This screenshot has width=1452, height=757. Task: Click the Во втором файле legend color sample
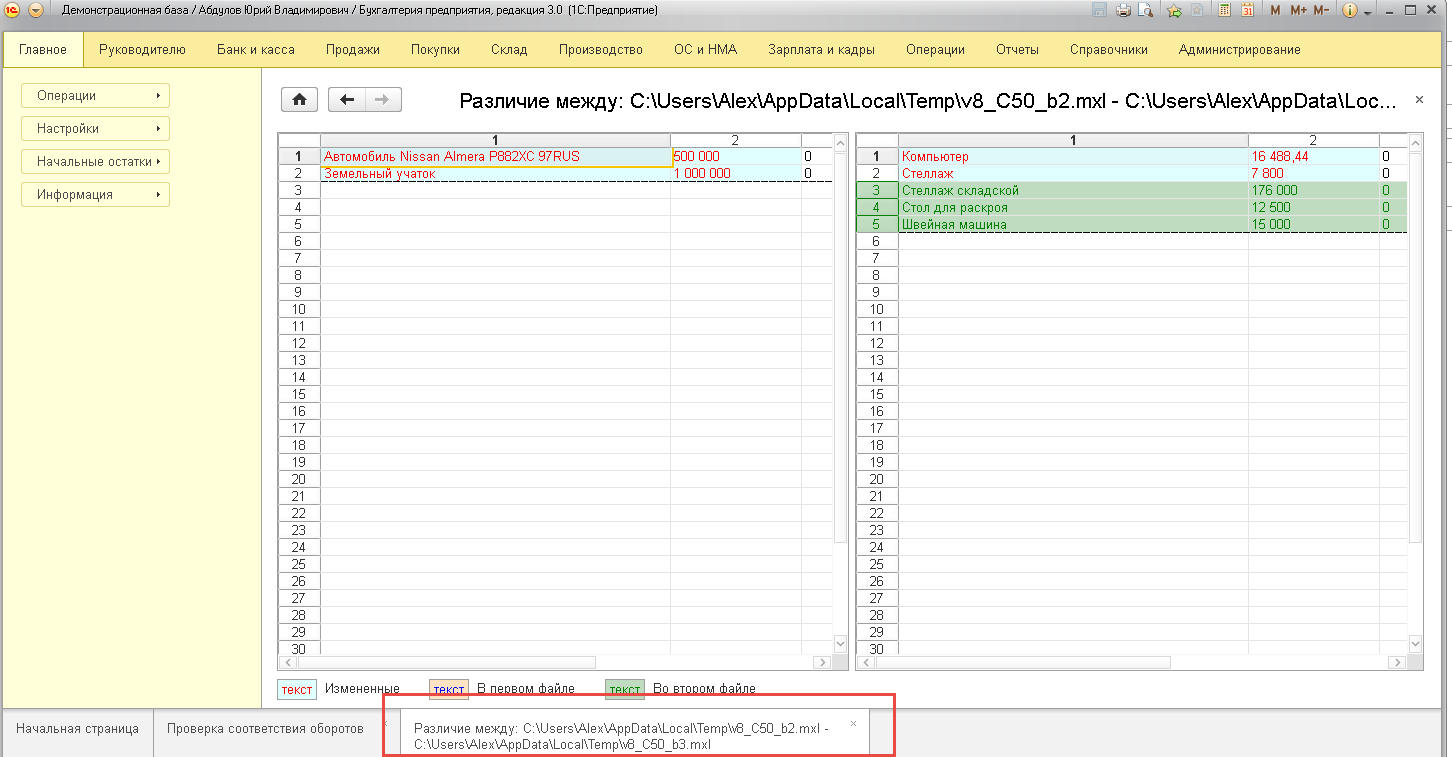[625, 689]
